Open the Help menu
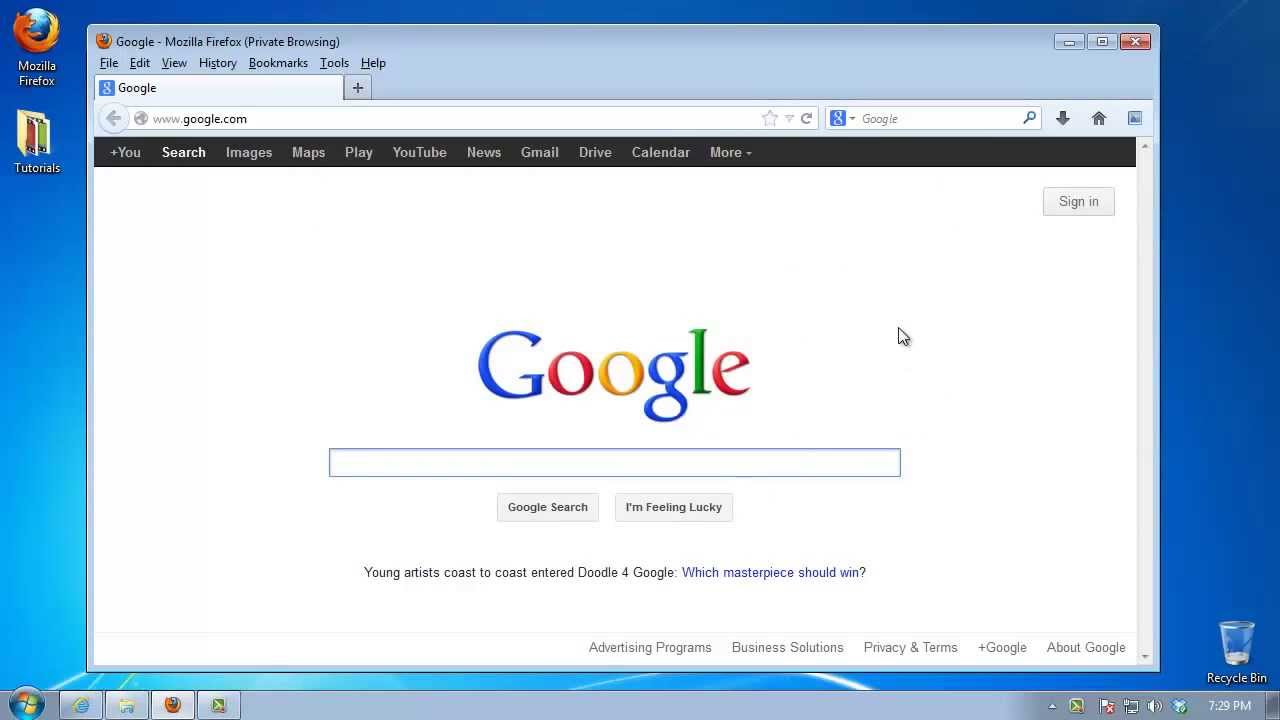Screen dimensions: 1280x720 (x=373, y=63)
